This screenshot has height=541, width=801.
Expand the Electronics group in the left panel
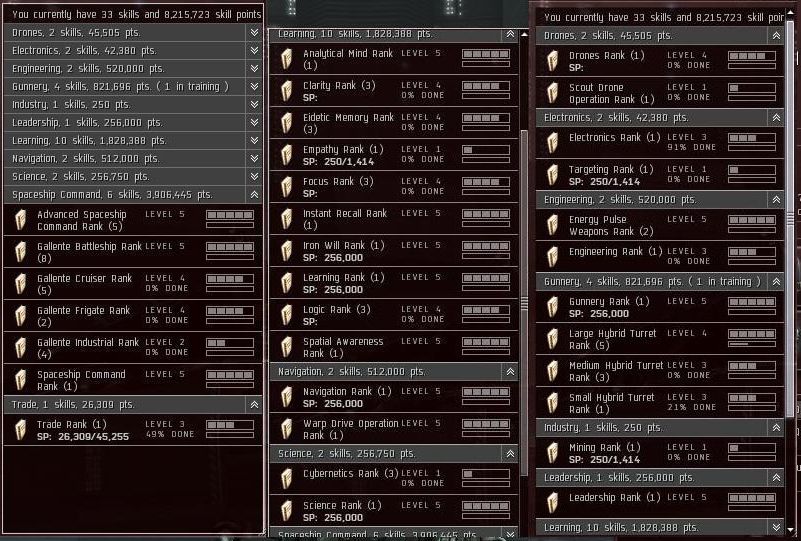tap(254, 50)
